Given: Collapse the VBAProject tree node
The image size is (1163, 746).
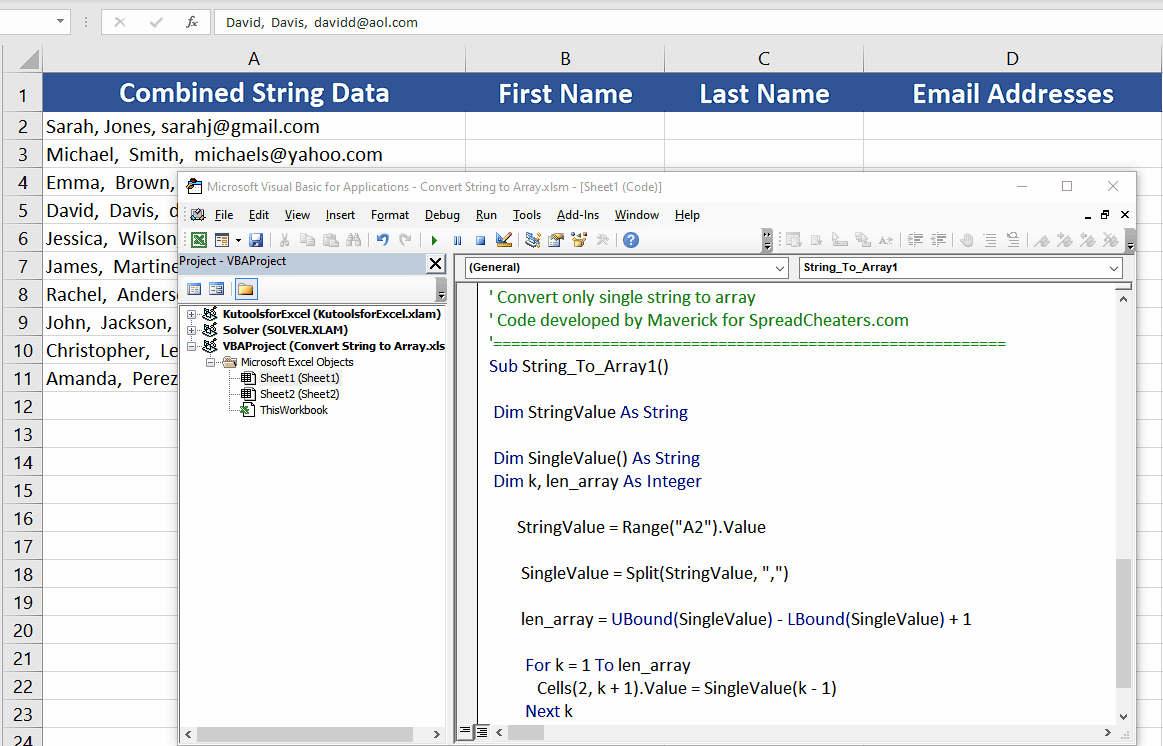Looking at the screenshot, I should coord(191,346).
